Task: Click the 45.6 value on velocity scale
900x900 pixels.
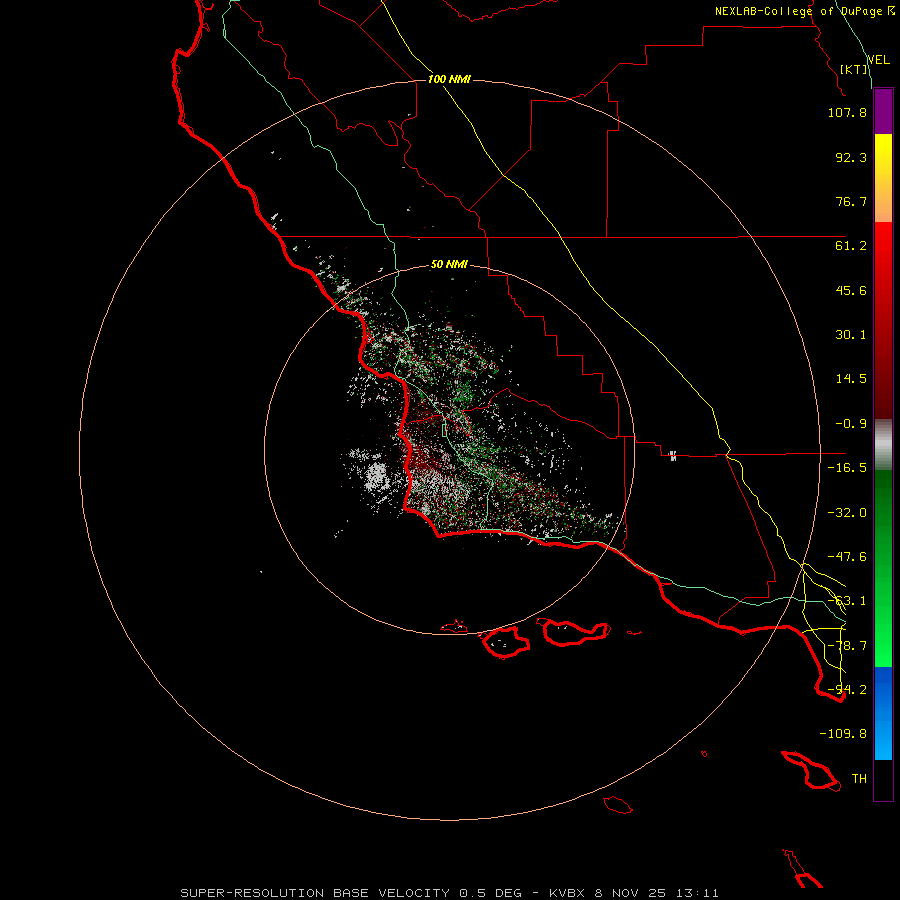Action: [851, 290]
